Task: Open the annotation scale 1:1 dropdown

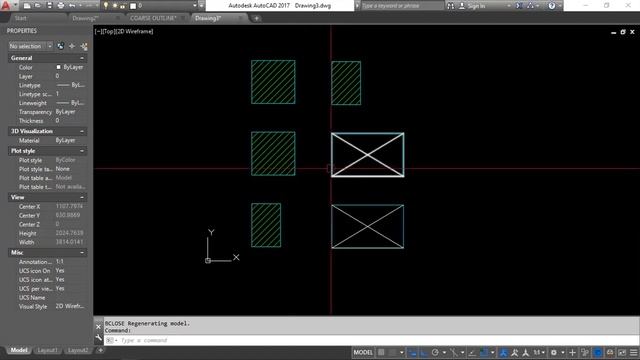Action: click(x=539, y=352)
